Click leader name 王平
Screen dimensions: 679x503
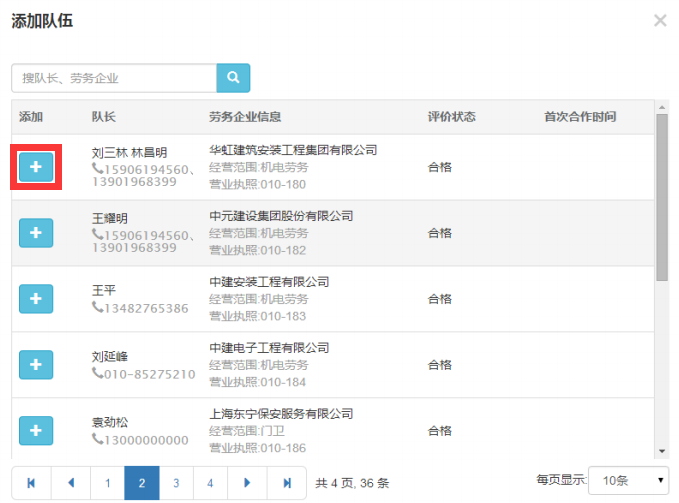pos(103,290)
